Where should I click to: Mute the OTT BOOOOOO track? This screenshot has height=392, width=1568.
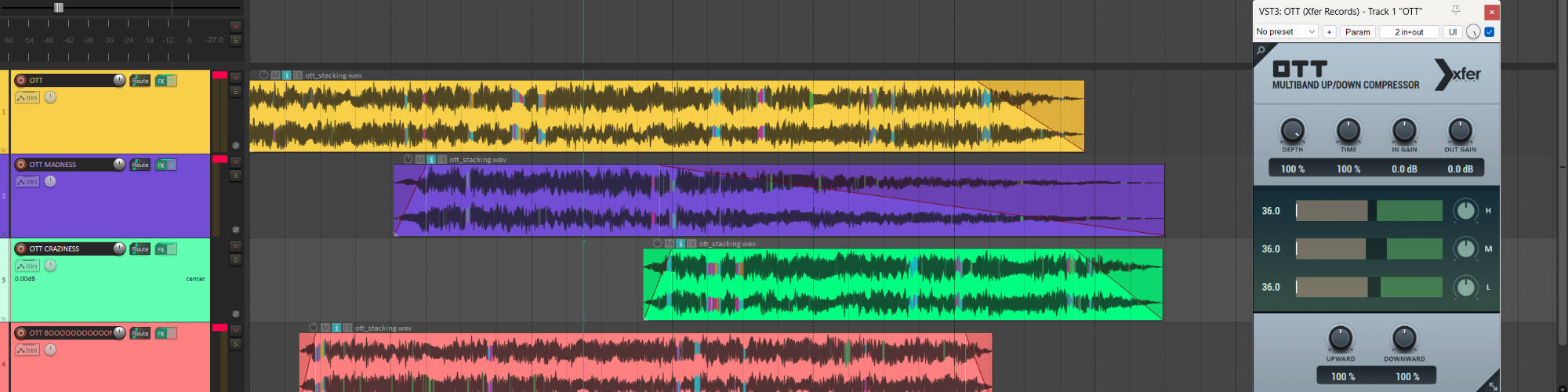(235, 330)
